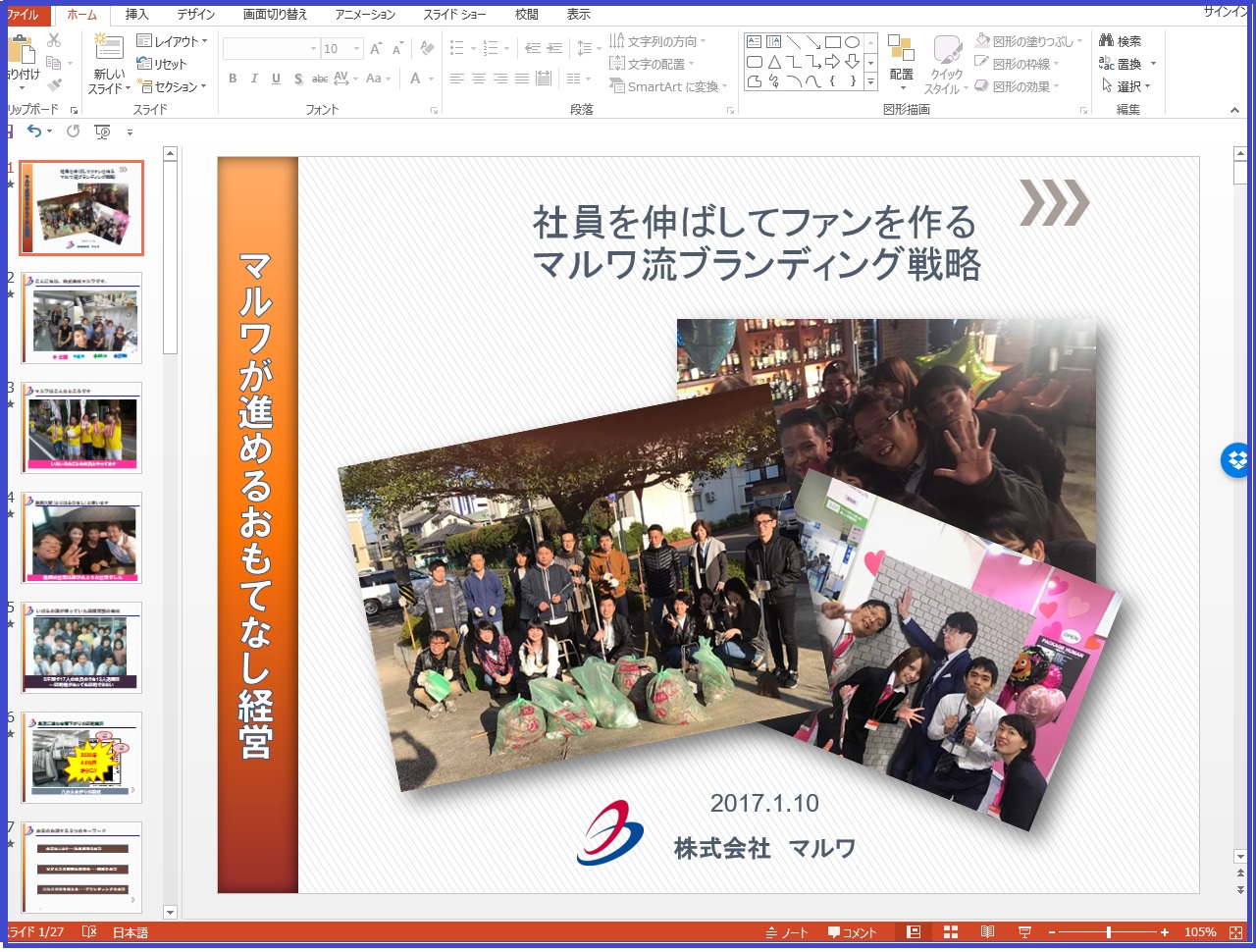
Task: Click 置換 (Replace) button
Action: (x=1121, y=64)
